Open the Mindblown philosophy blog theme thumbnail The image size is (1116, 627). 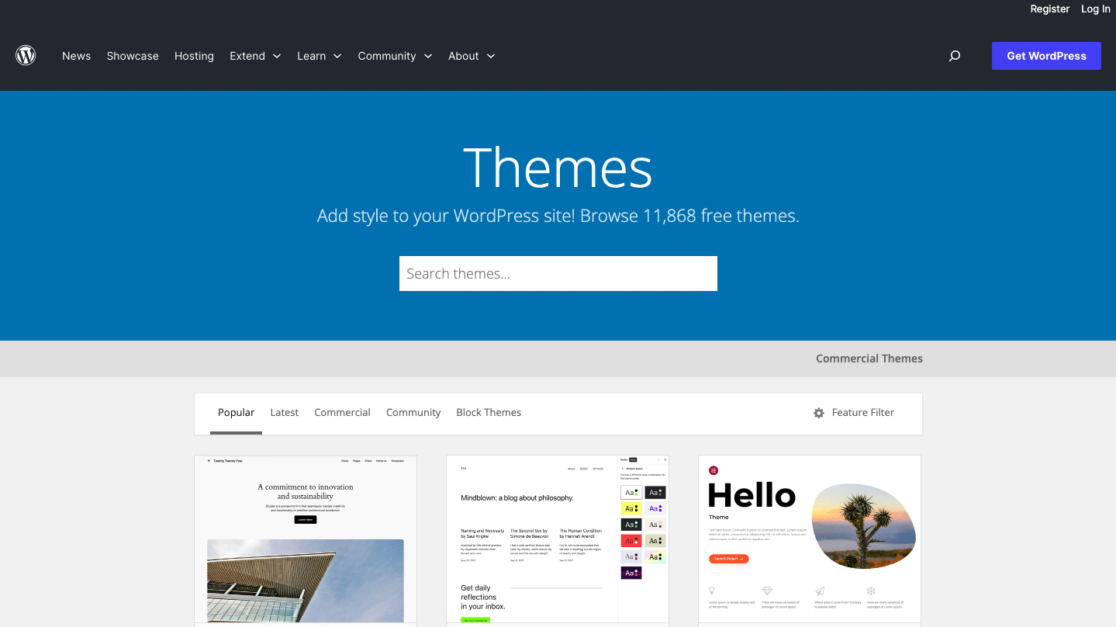pyautogui.click(x=557, y=540)
